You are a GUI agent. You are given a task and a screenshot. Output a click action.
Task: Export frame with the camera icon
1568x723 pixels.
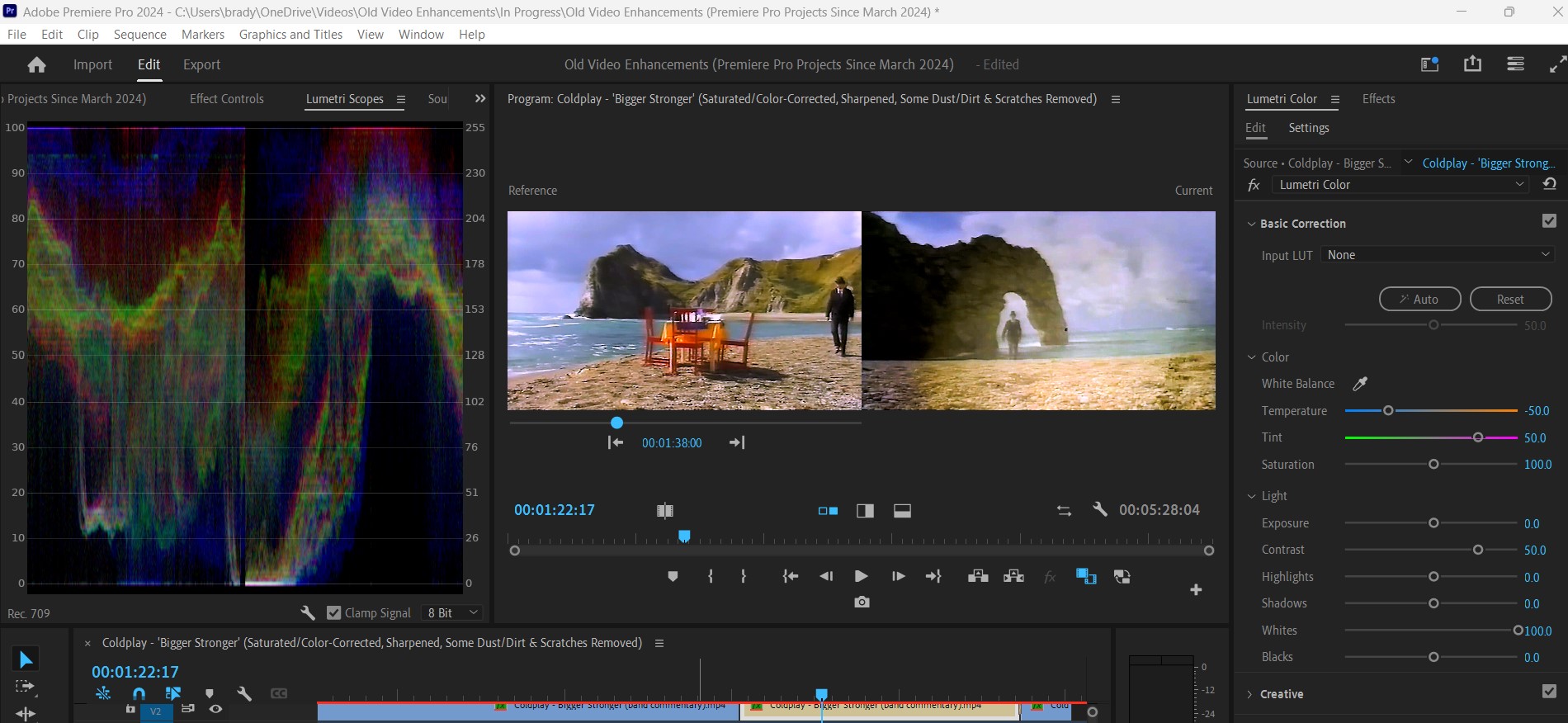[x=862, y=602]
